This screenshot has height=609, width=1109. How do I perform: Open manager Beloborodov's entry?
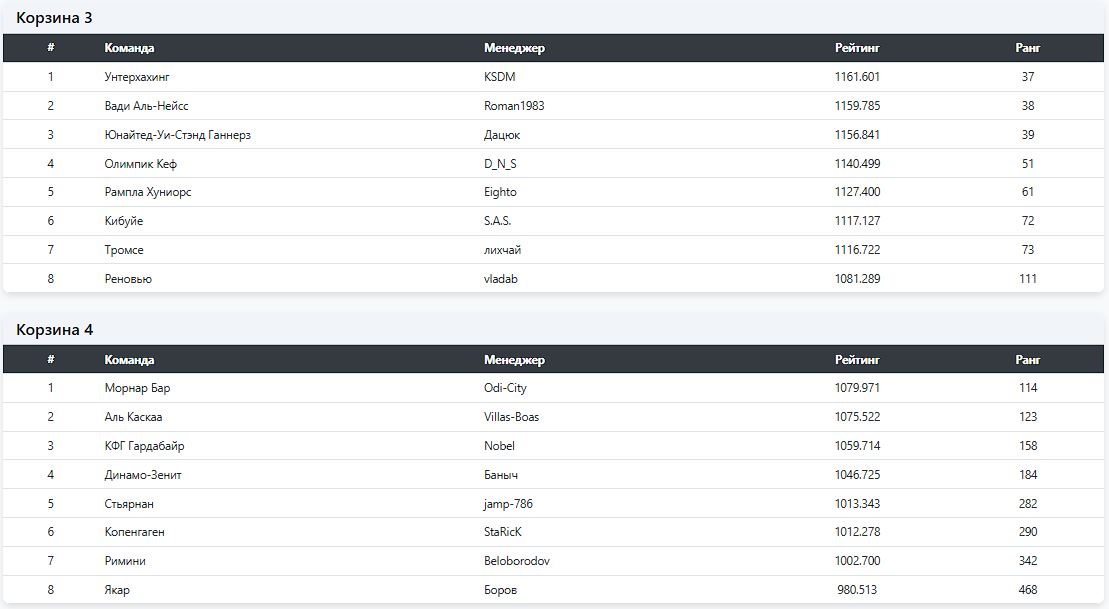coord(517,561)
